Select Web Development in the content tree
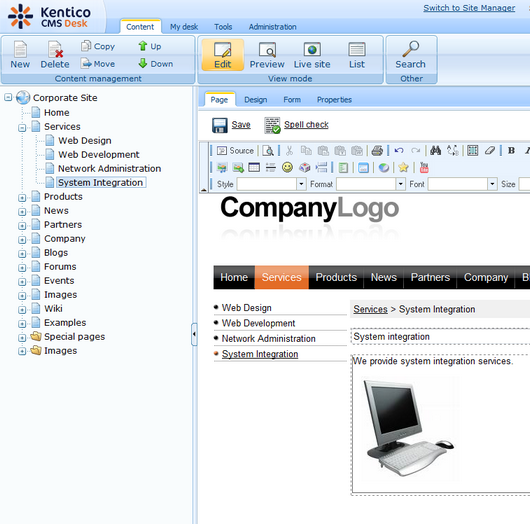This screenshot has height=524, width=530. [98, 154]
